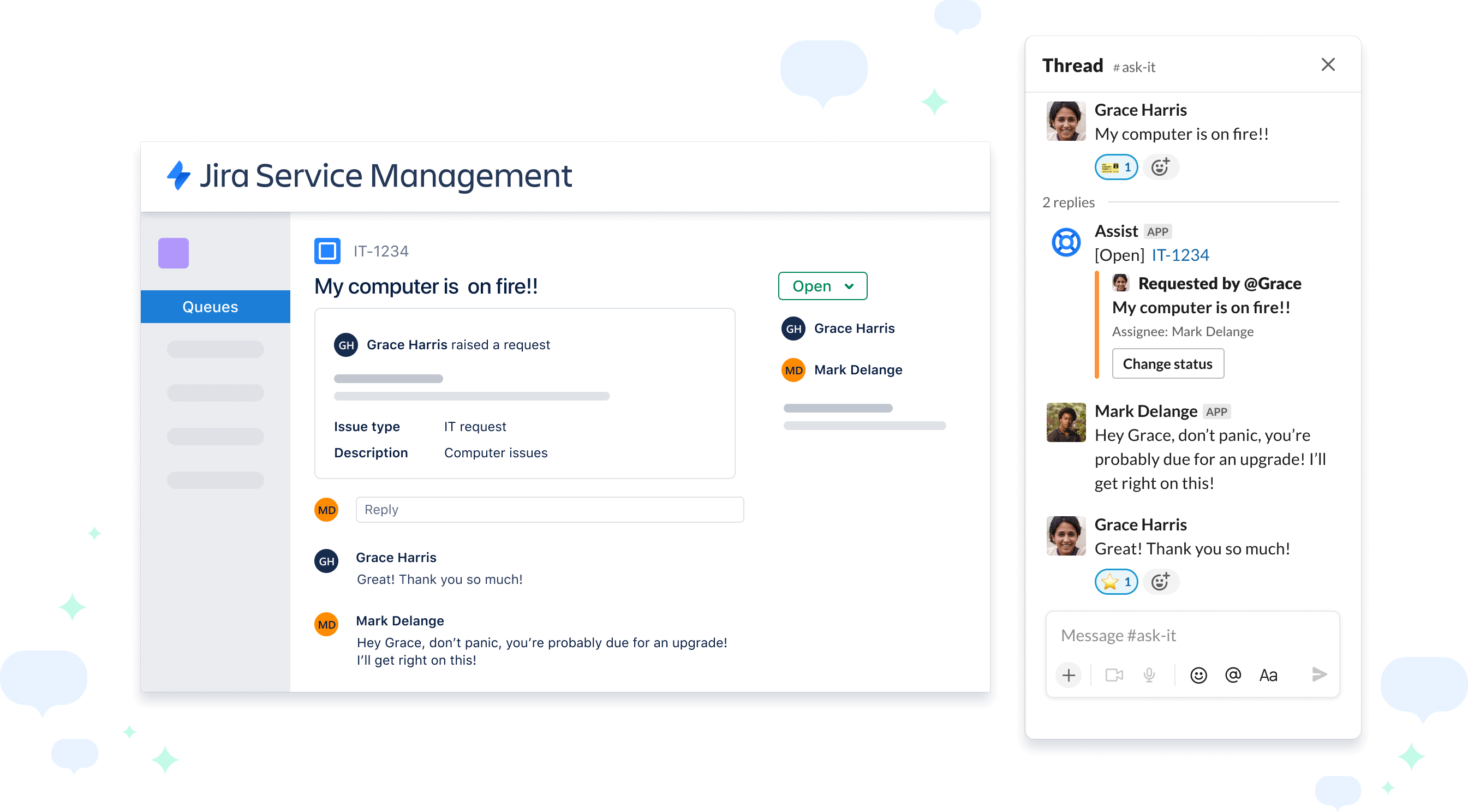Click the IT-1234 issue link in thread
The height and width of the screenshot is (812, 1468).
click(1180, 254)
